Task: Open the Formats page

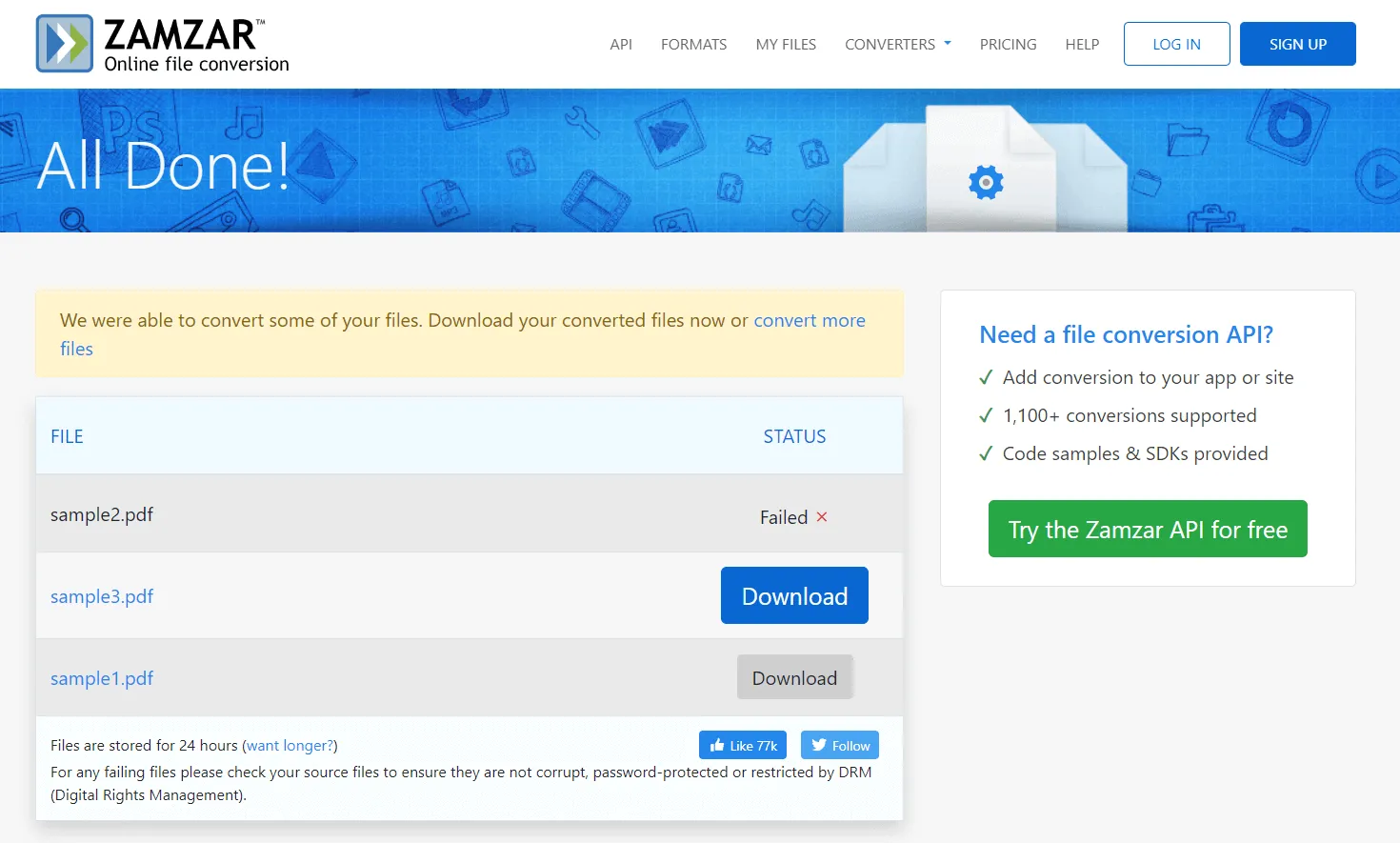Action: pyautogui.click(x=693, y=45)
